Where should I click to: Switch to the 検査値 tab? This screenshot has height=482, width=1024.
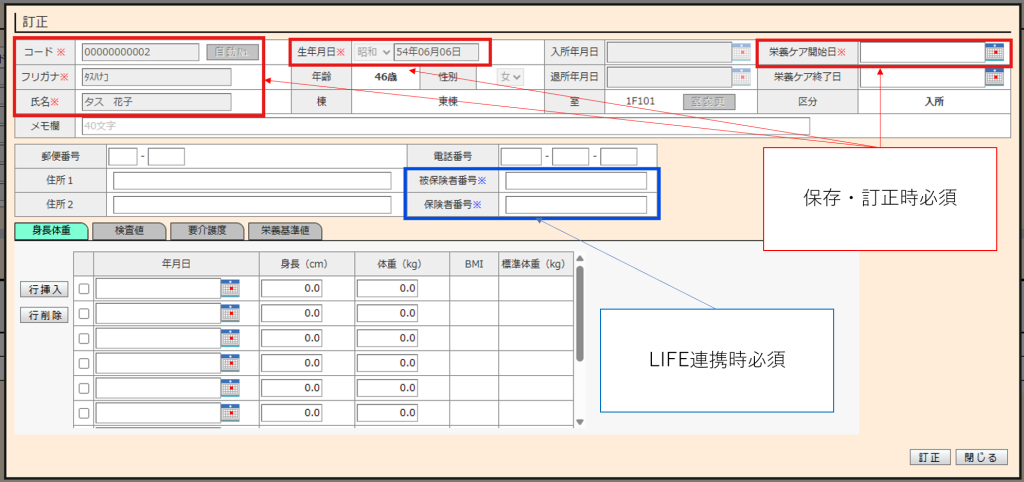click(x=129, y=231)
